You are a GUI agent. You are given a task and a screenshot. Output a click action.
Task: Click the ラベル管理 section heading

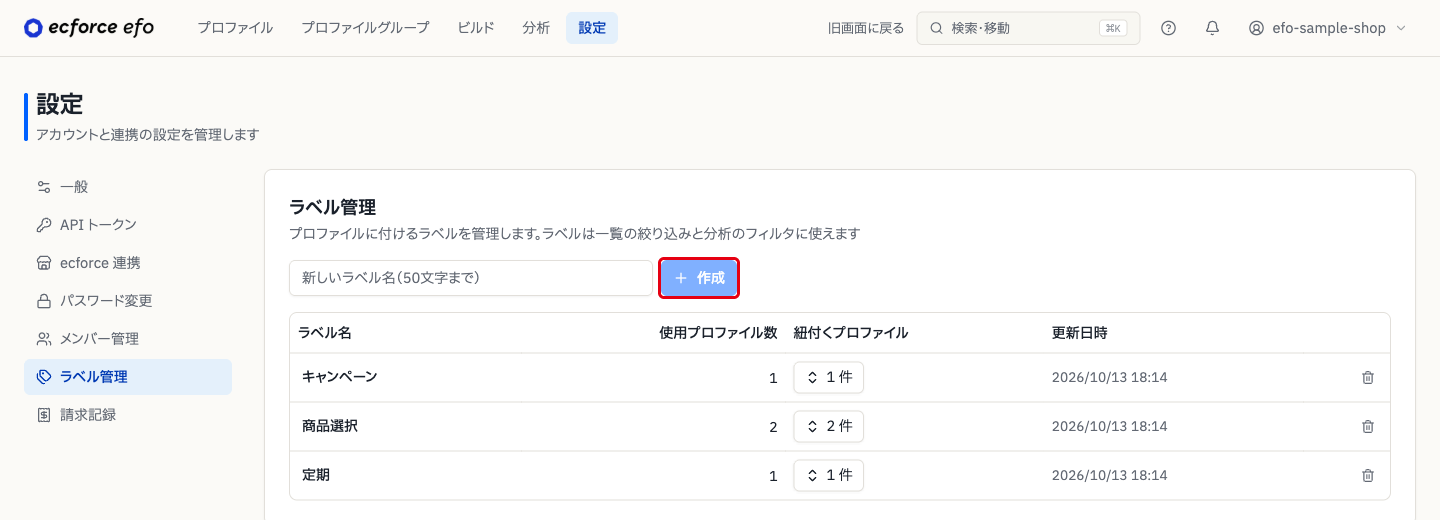tap(332, 207)
